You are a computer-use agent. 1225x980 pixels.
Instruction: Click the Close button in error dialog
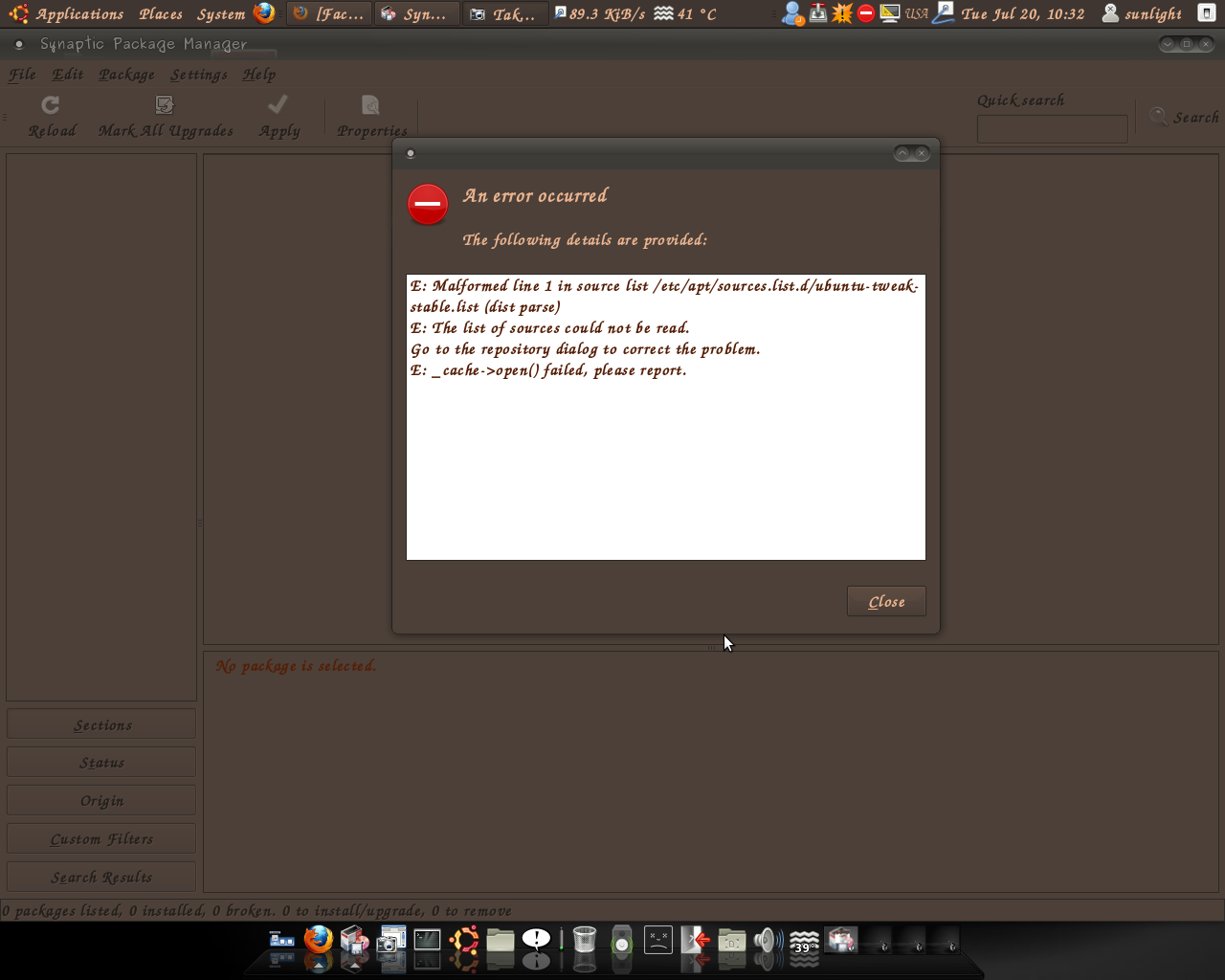(x=886, y=601)
